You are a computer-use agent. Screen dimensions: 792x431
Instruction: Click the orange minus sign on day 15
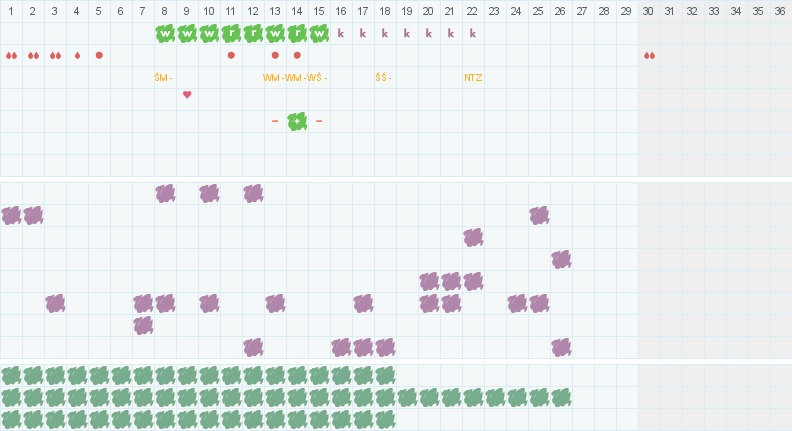point(319,121)
